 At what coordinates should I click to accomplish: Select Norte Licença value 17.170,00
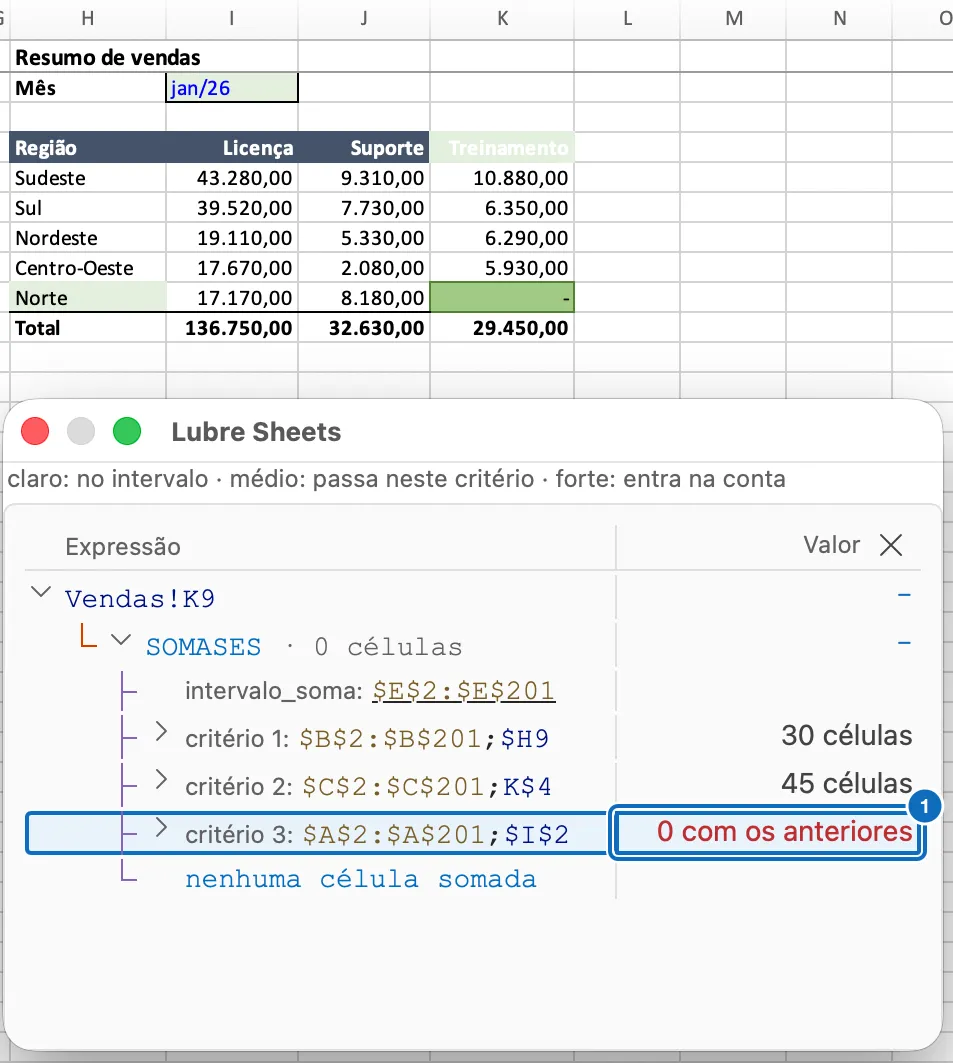pyautogui.click(x=232, y=298)
